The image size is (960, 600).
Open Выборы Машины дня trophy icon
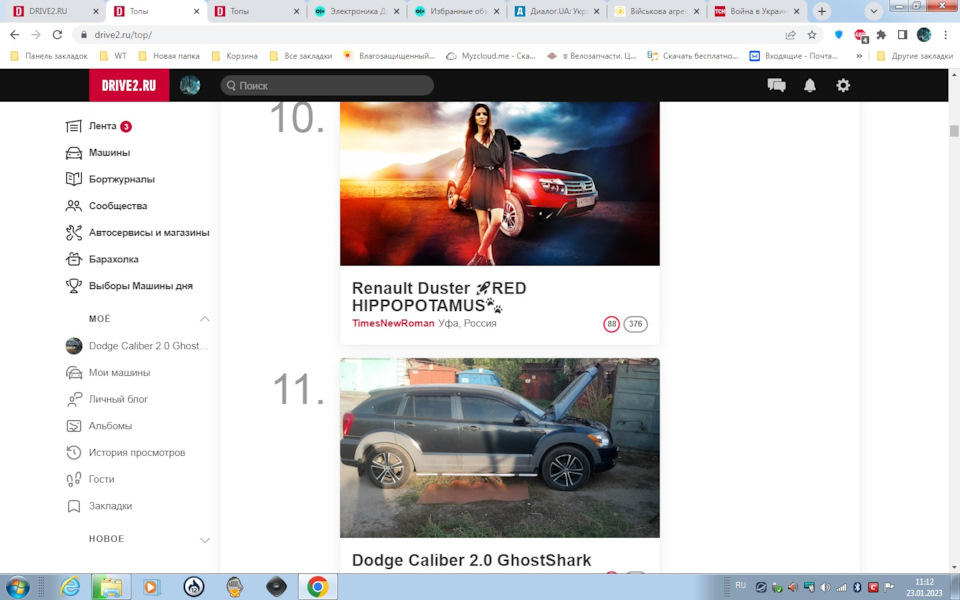(x=73, y=286)
